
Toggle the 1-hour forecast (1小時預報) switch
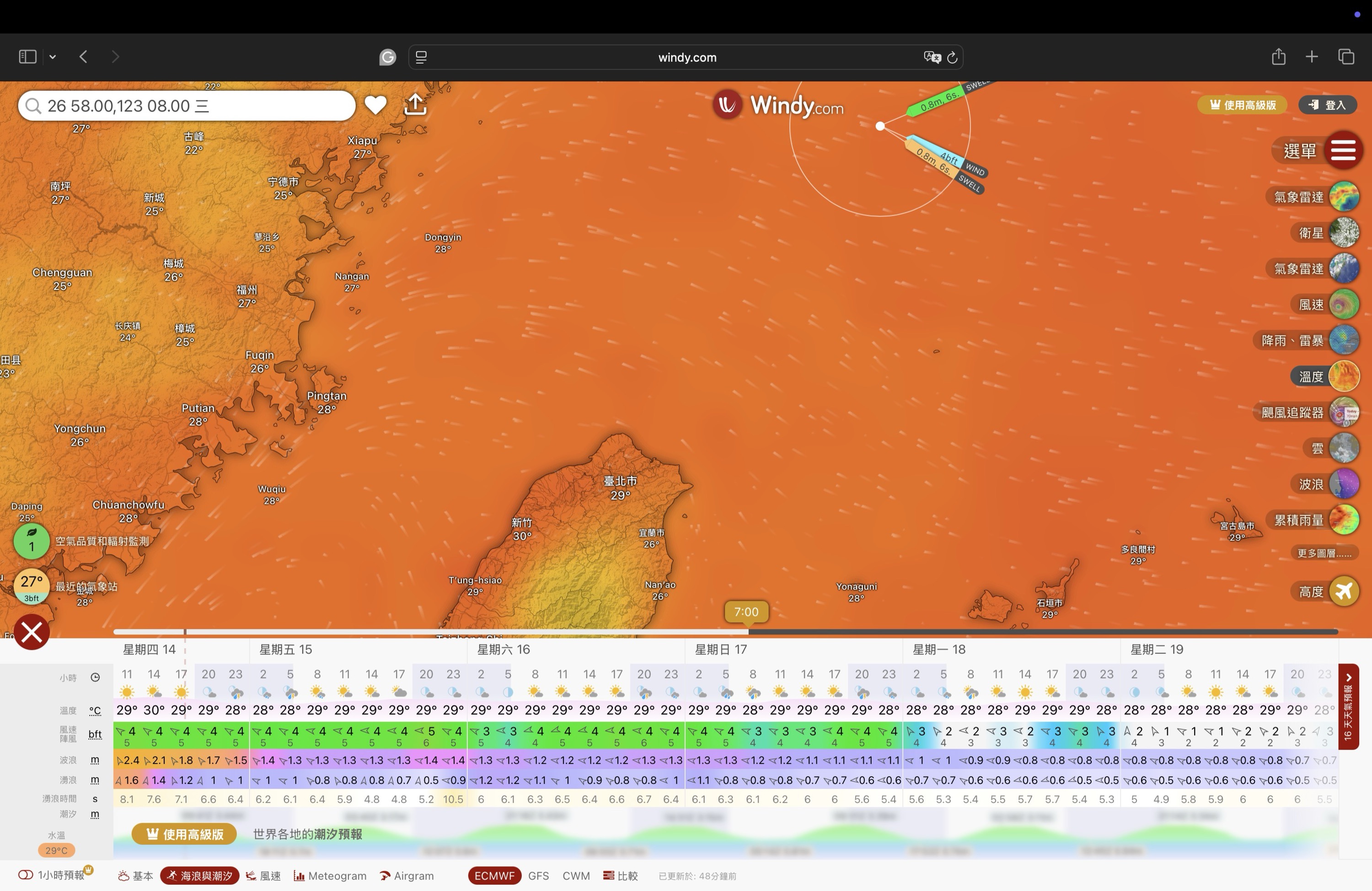[25, 875]
